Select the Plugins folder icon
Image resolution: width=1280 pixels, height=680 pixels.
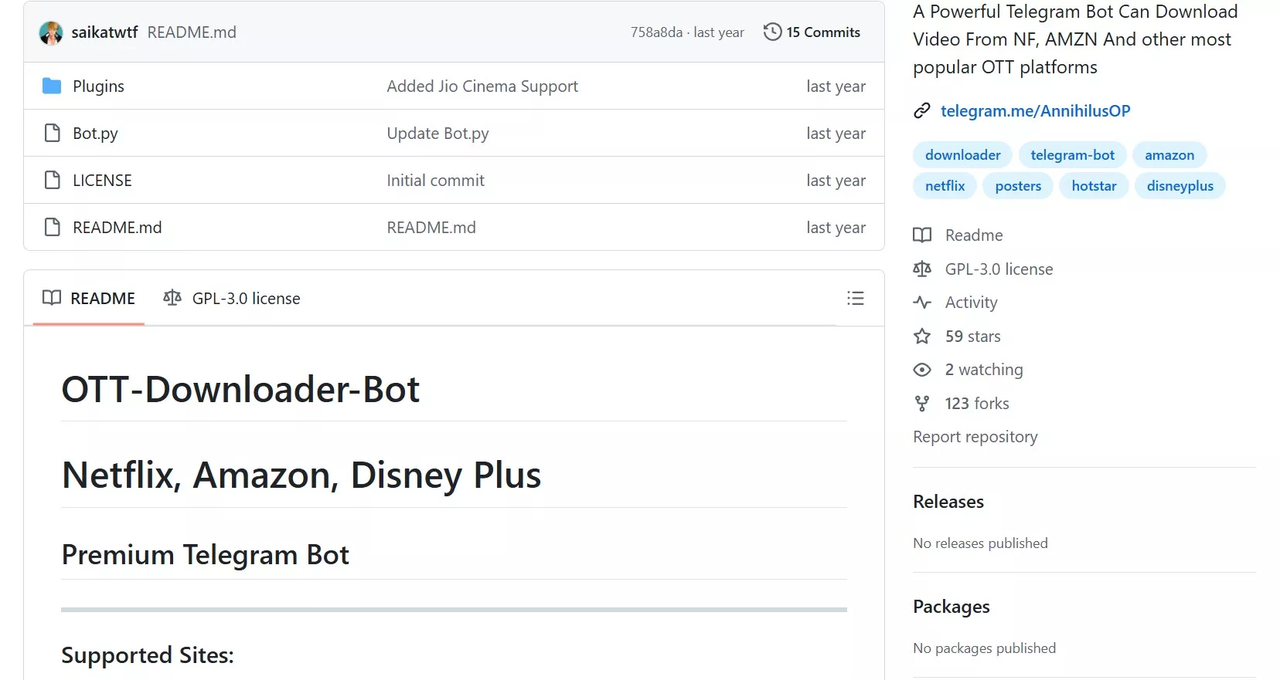(x=51, y=85)
